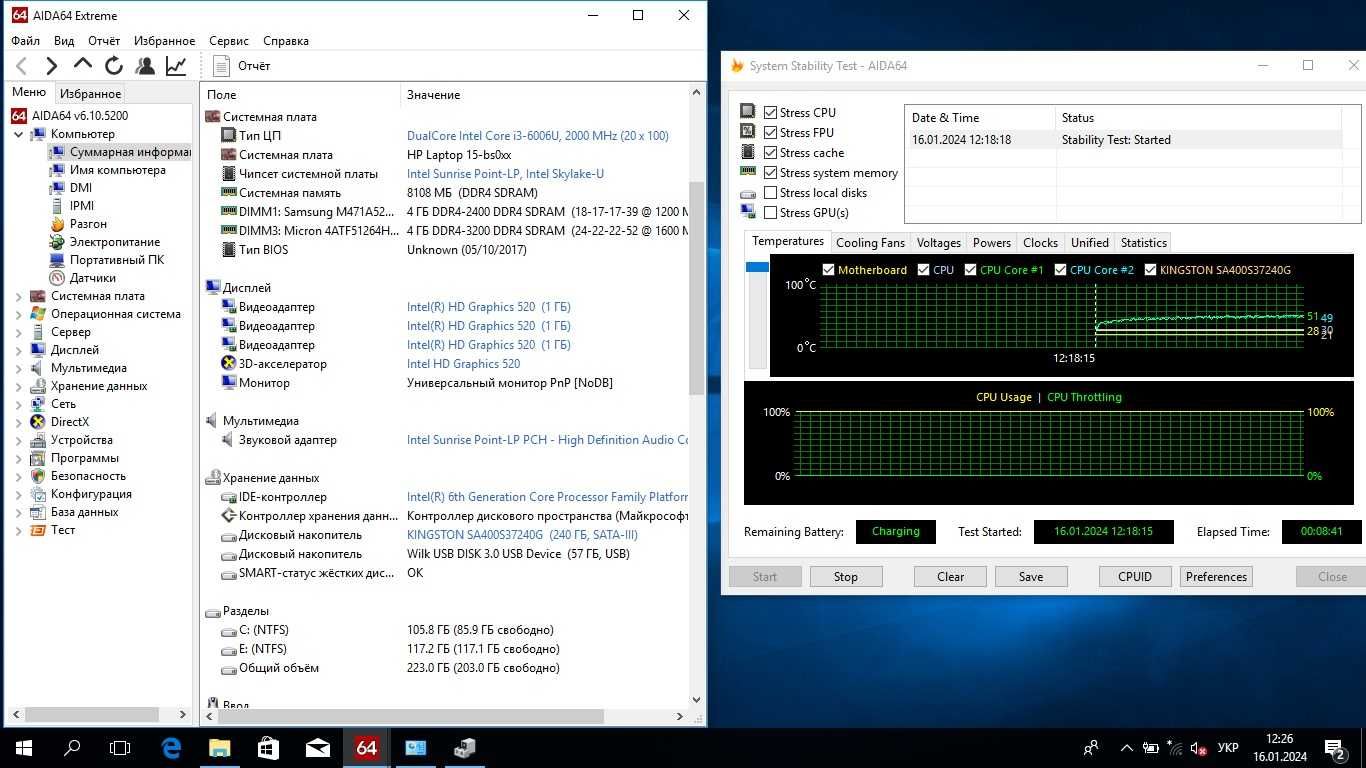Open the user/manage toolbar icon
The image size is (1366, 768).
click(145, 66)
